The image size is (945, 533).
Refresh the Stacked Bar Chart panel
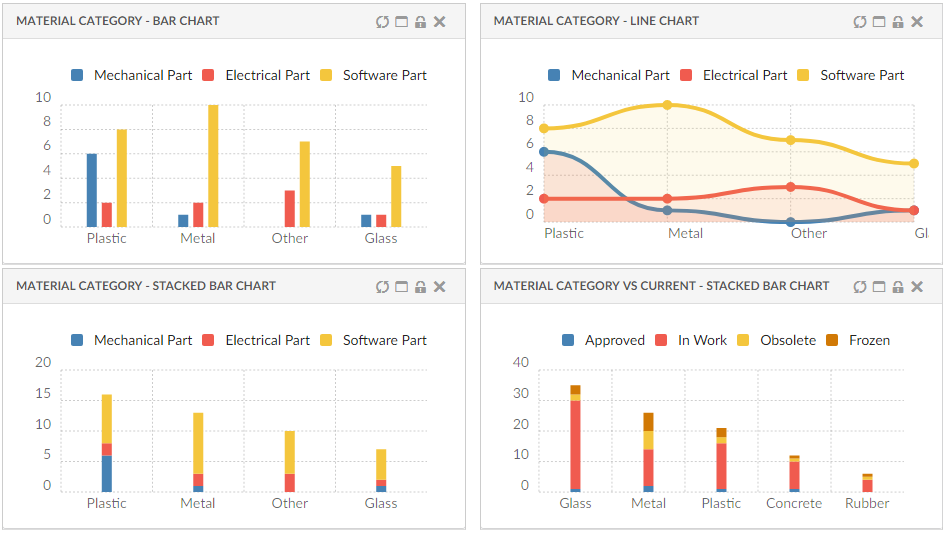382,287
